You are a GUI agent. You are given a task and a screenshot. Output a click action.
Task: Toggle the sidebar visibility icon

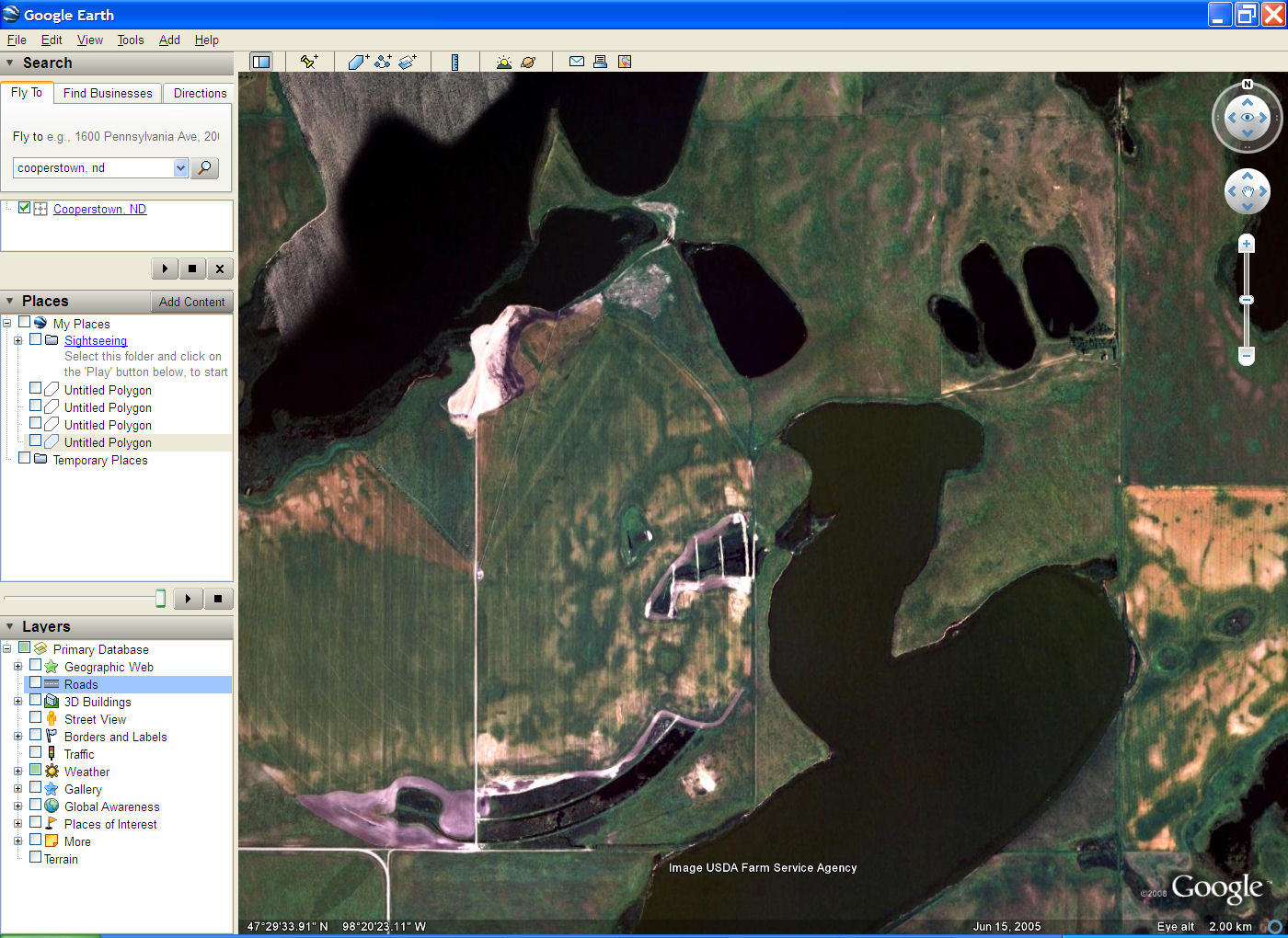pos(261,62)
